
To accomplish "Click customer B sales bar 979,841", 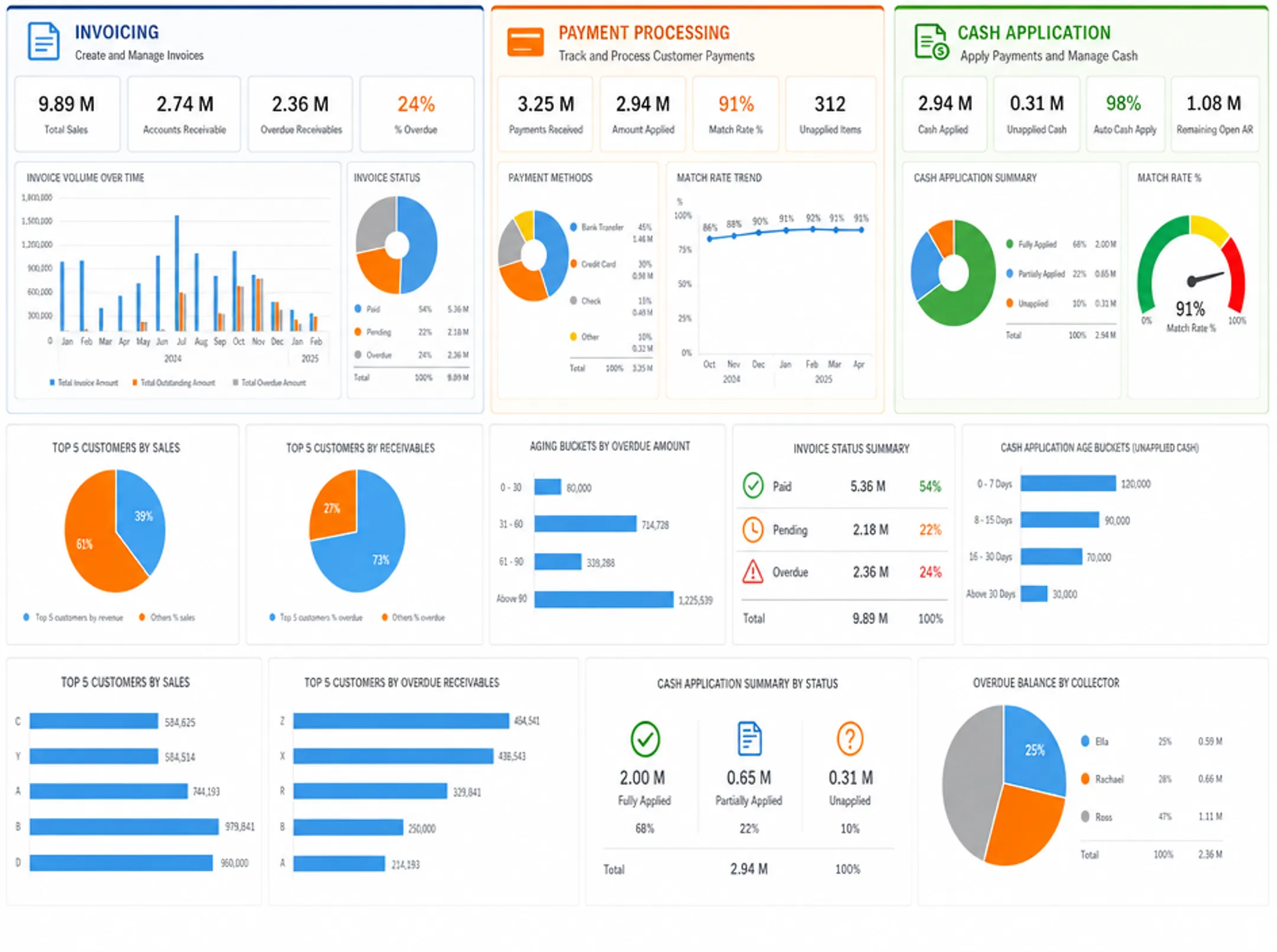I will click(124, 826).
